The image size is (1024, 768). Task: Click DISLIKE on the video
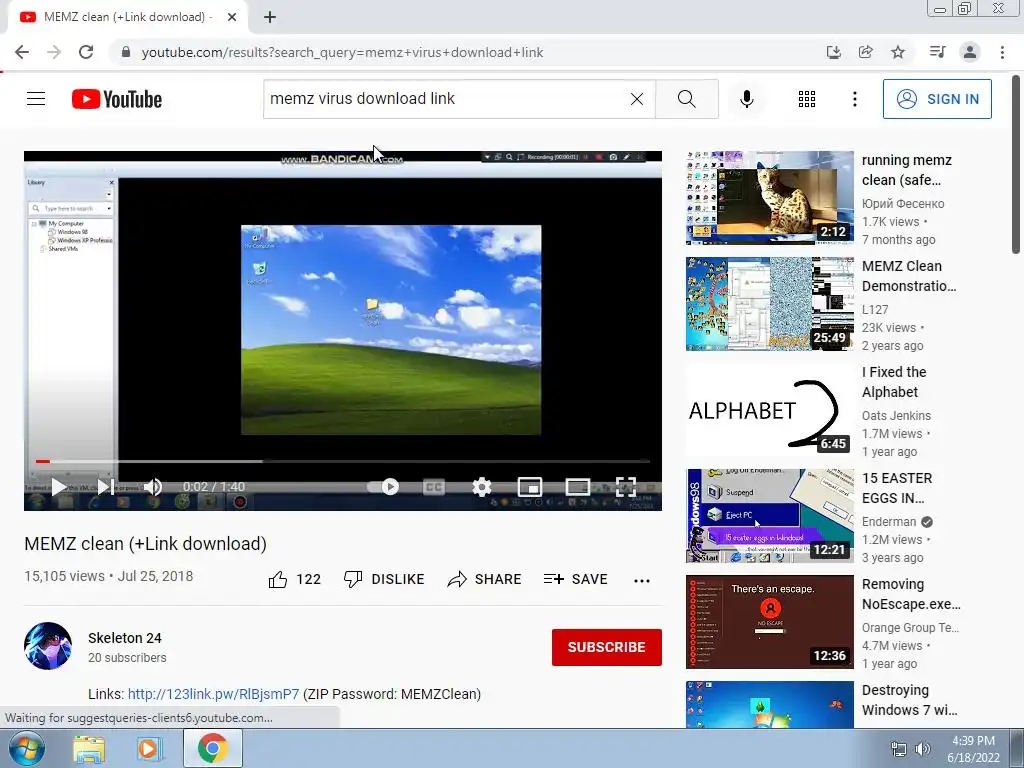(384, 579)
